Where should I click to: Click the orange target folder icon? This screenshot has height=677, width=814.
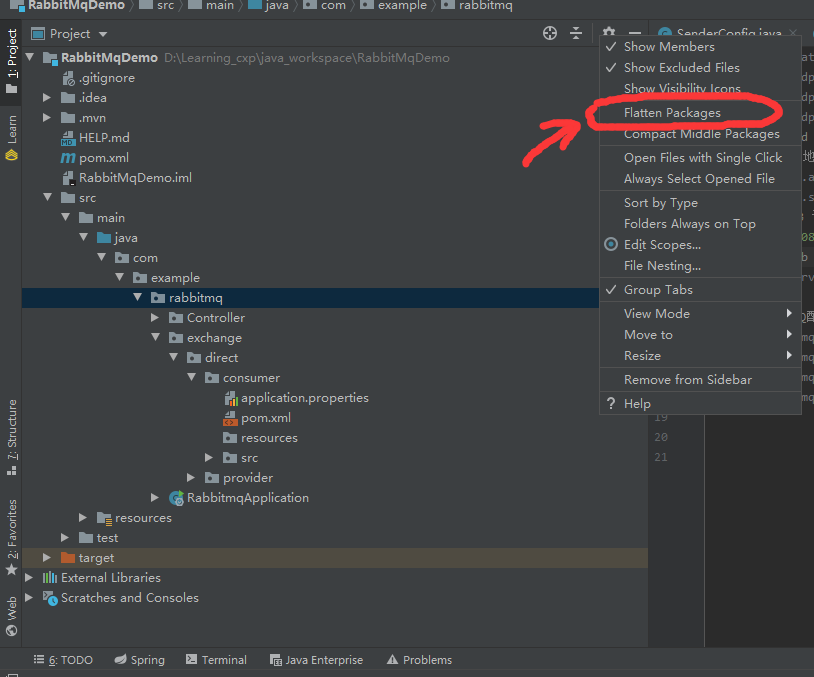(x=68, y=558)
